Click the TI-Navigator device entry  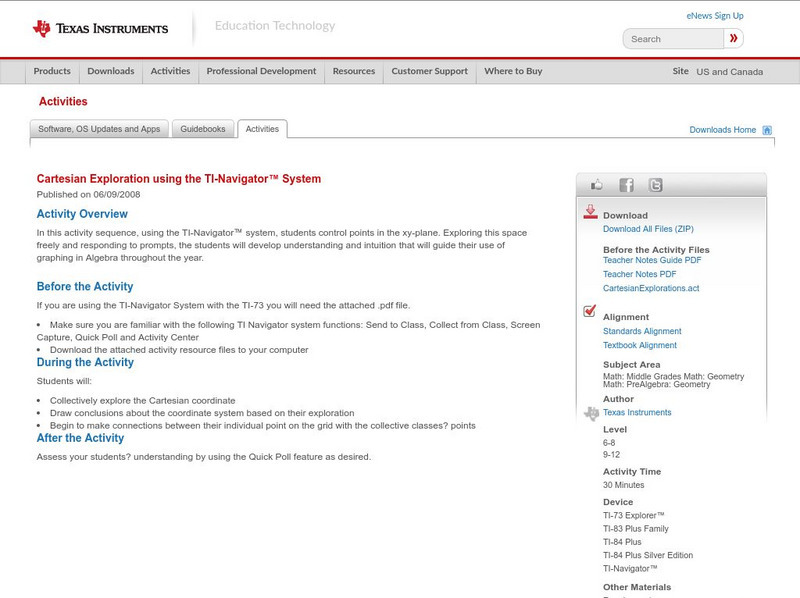pos(630,568)
